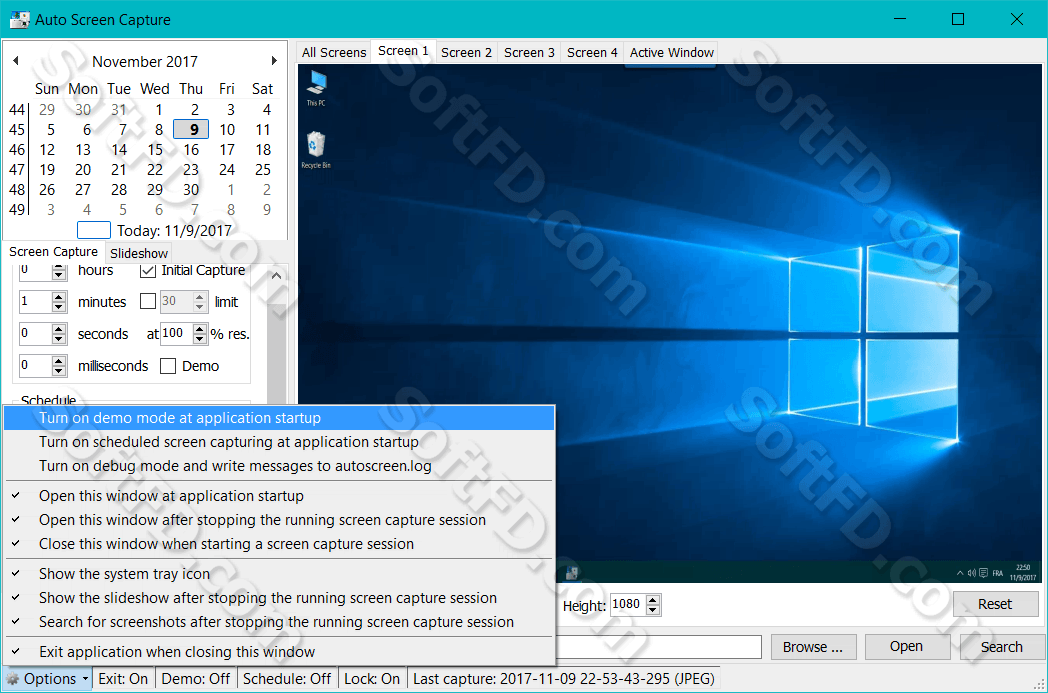Click the Browse ... button
1048x693 pixels.
[813, 647]
